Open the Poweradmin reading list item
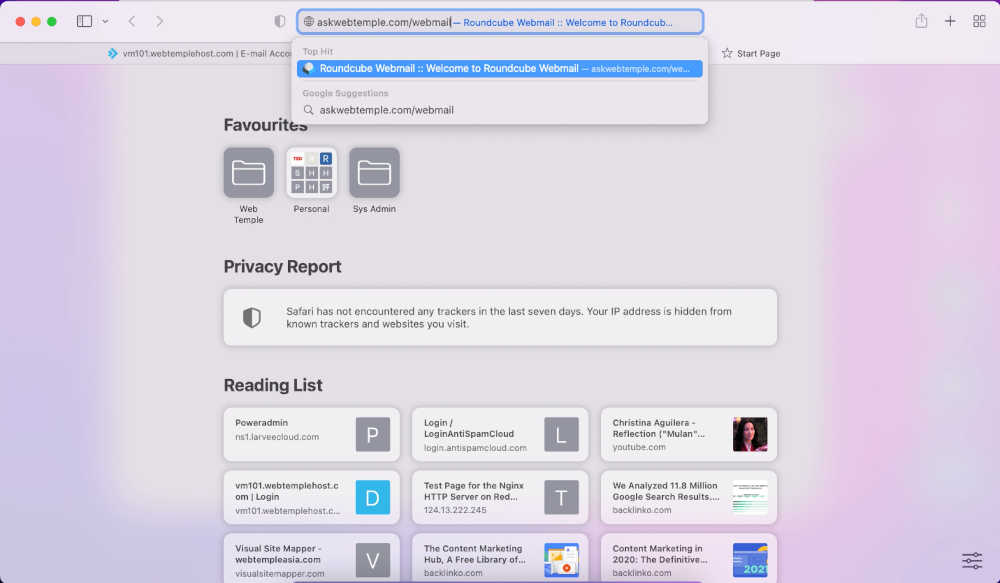The image size is (1000, 583). pos(311,434)
